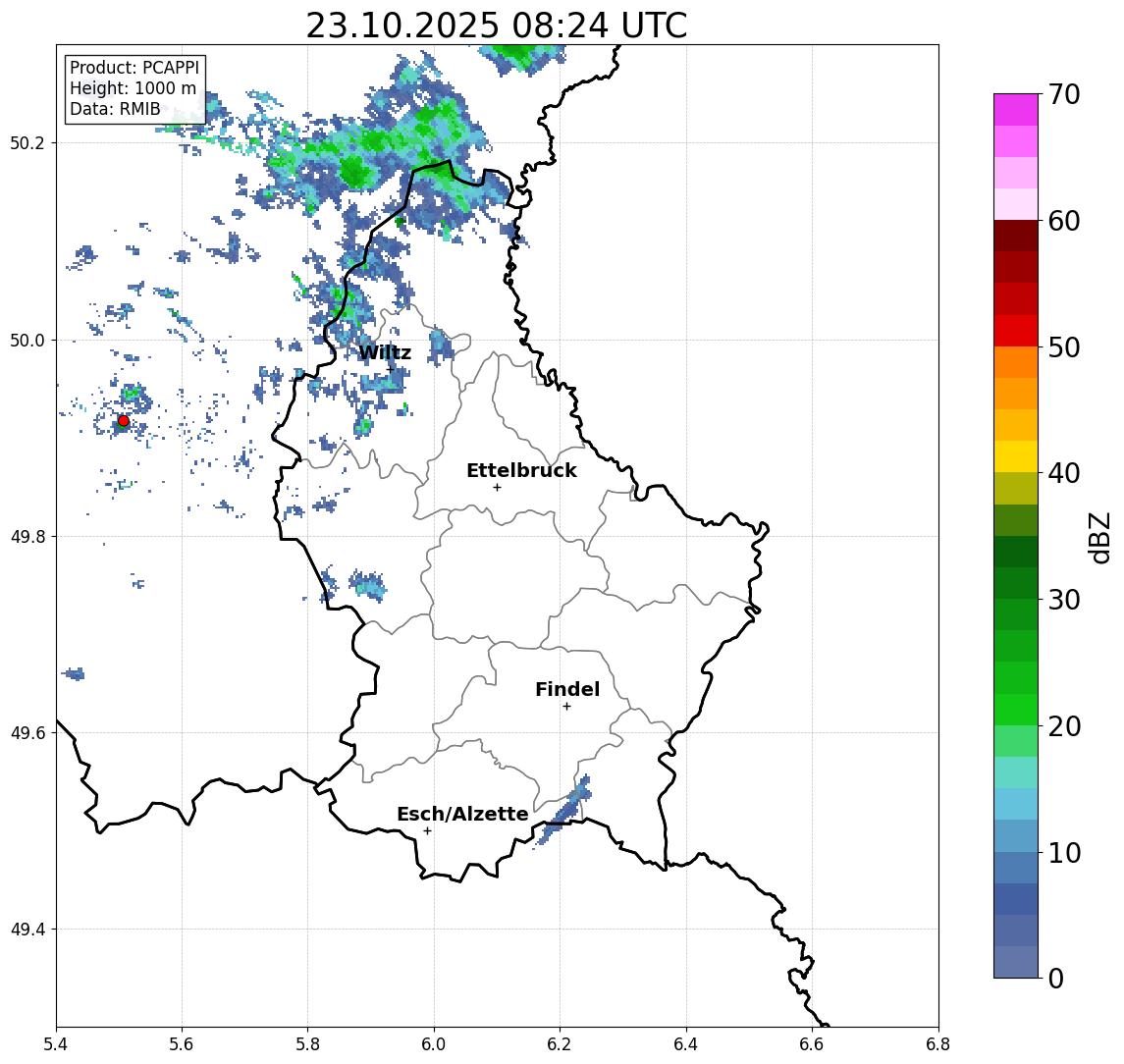Image resolution: width=1124 pixels, height=1064 pixels.
Task: Click the latitude tick label 49.4
Action: click(27, 930)
